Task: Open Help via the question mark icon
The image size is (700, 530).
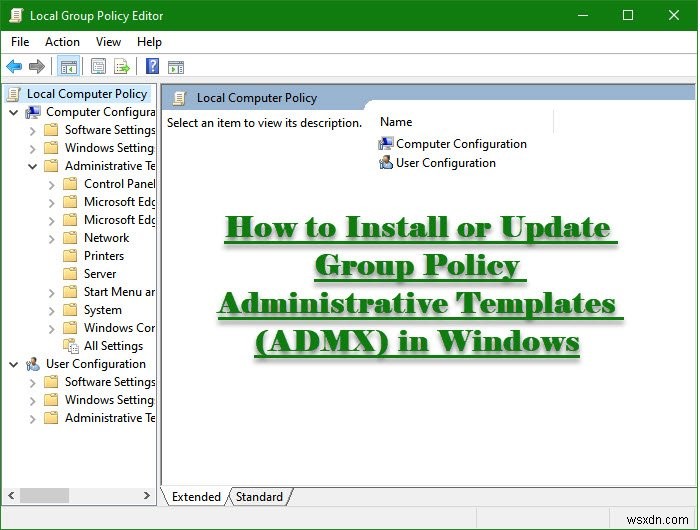Action: 153,67
